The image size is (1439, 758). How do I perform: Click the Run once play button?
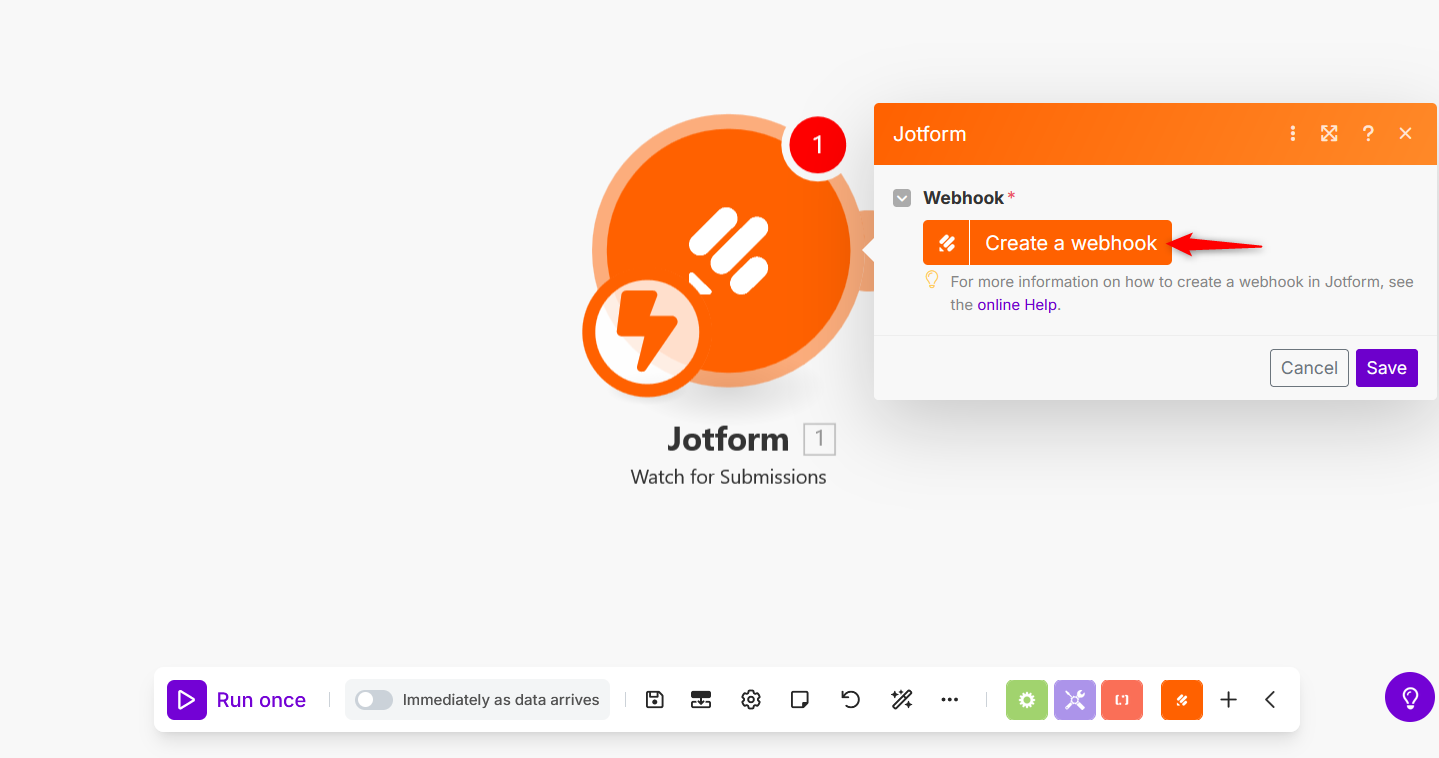tap(187, 700)
